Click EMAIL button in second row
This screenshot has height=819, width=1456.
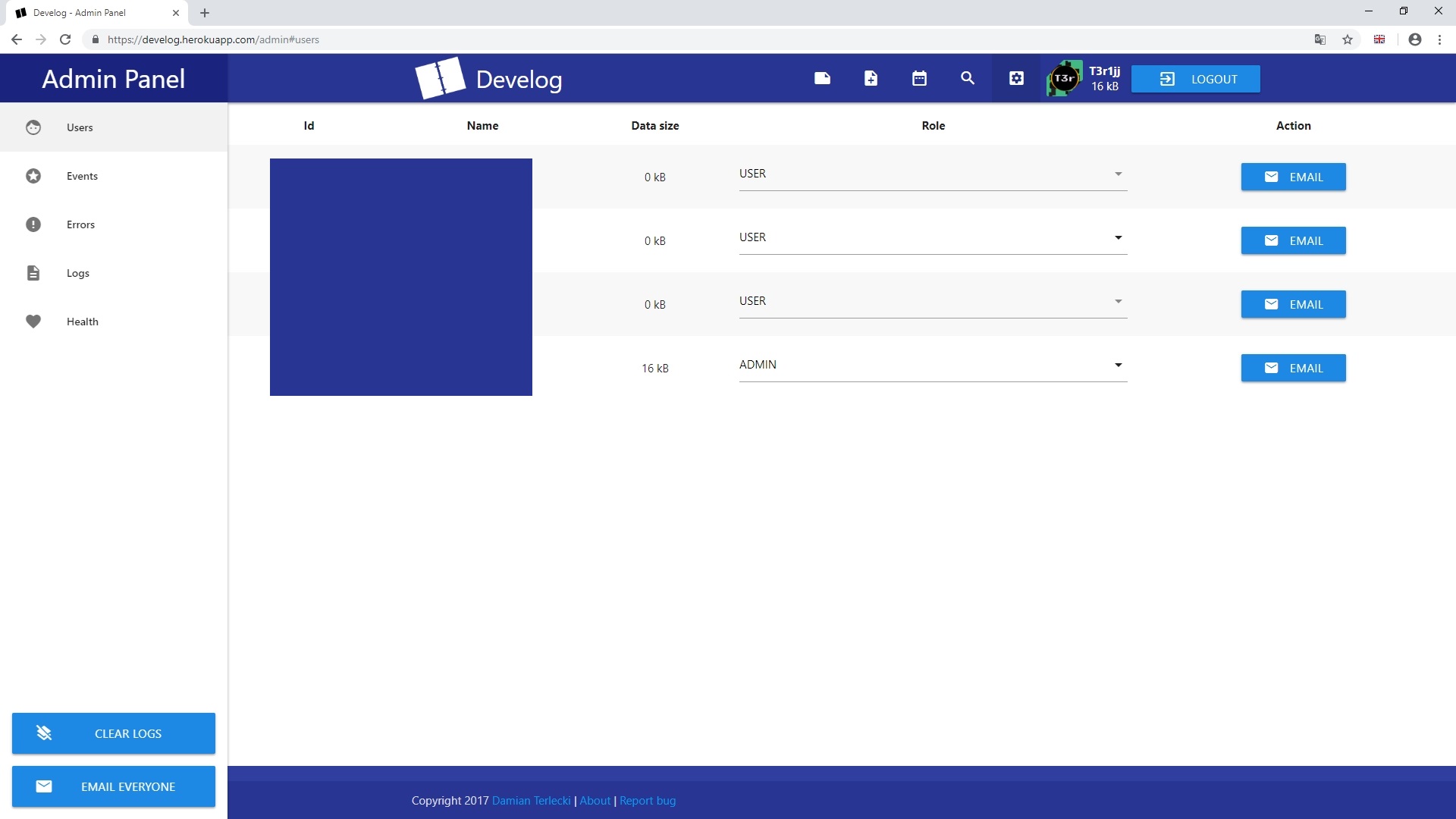(x=1293, y=240)
